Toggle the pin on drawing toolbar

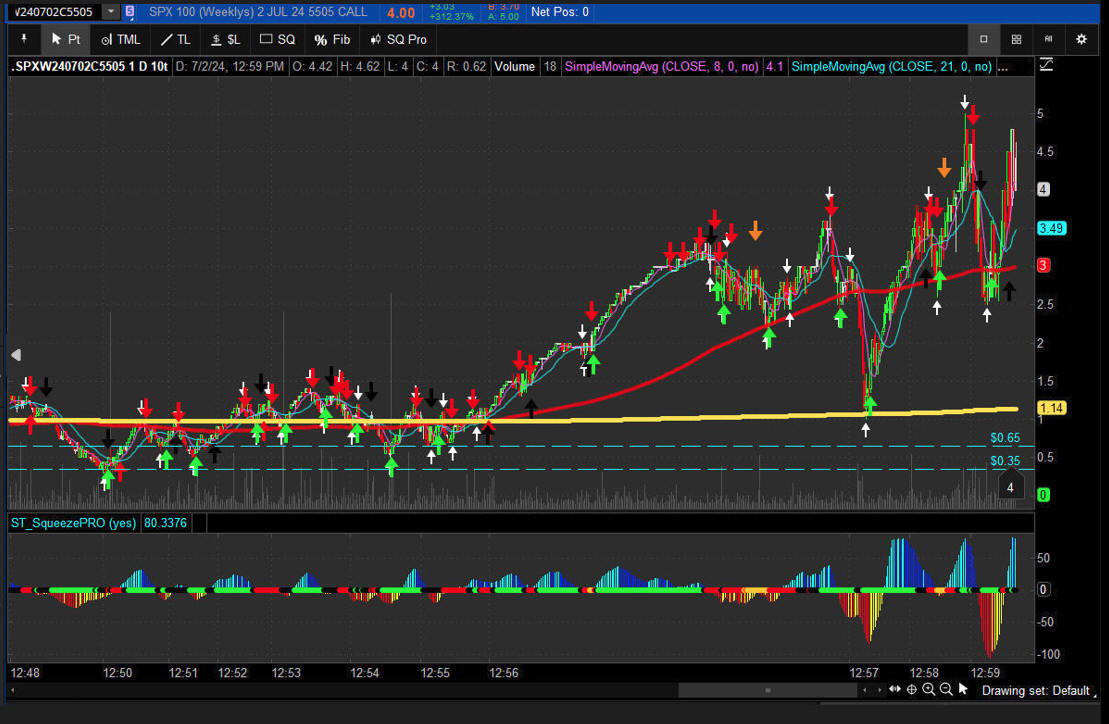pos(24,39)
